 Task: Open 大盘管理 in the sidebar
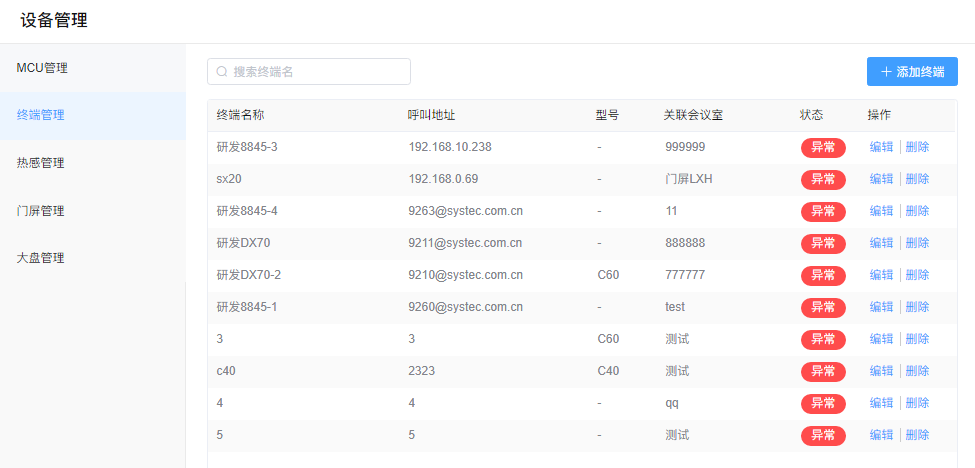[41, 258]
